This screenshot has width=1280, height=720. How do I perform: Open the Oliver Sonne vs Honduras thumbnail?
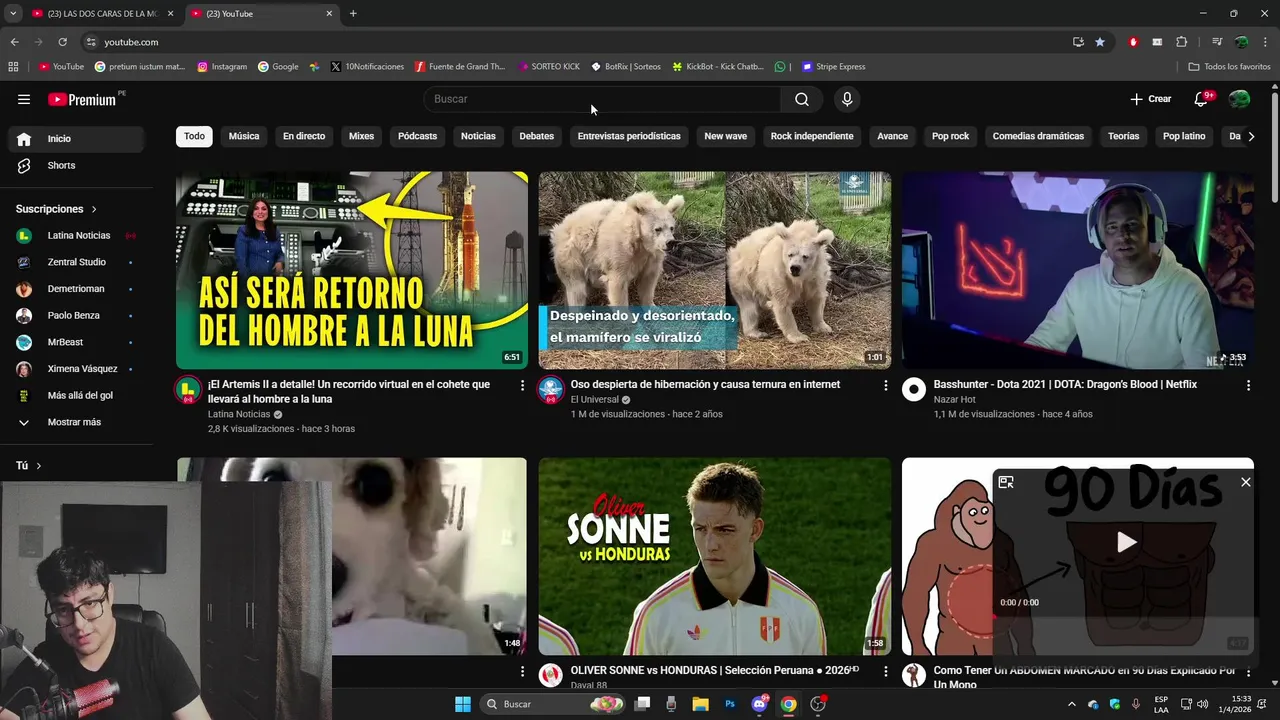[714, 556]
